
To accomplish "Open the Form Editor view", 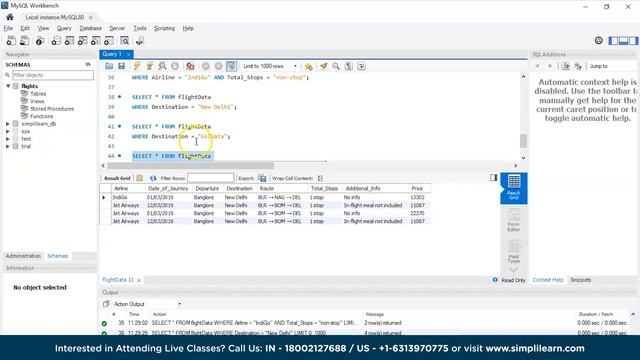I will pyautogui.click(x=513, y=220).
